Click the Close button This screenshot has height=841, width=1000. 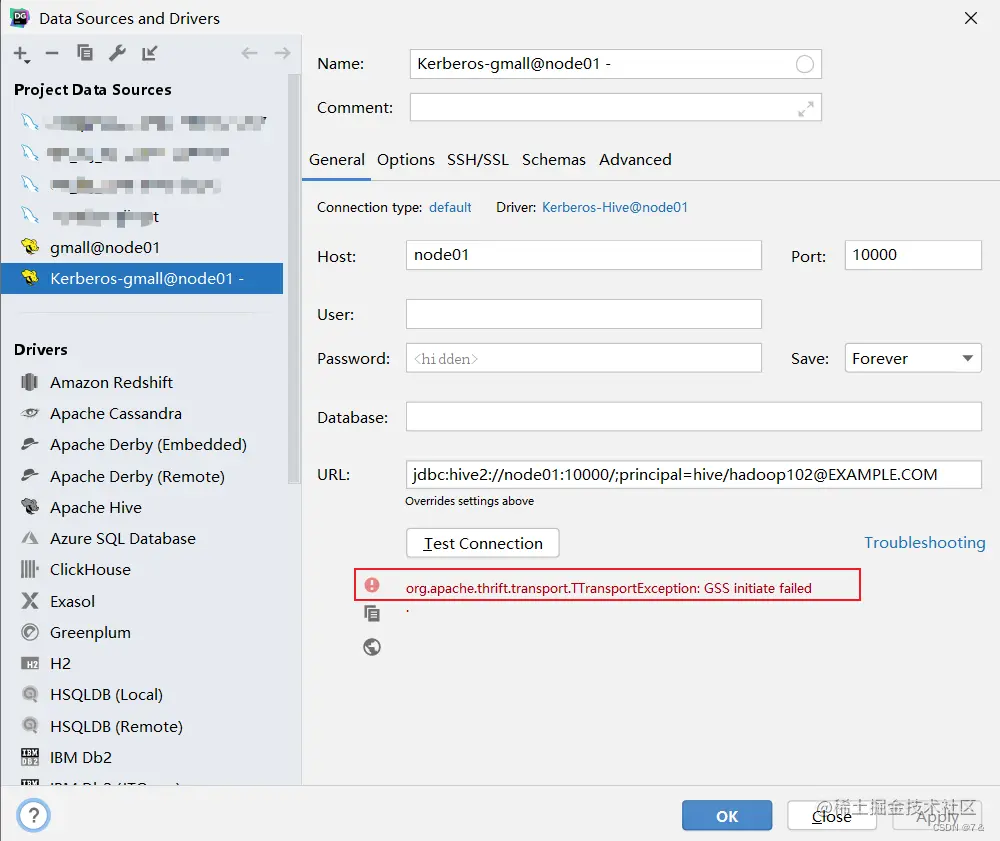coord(832,816)
